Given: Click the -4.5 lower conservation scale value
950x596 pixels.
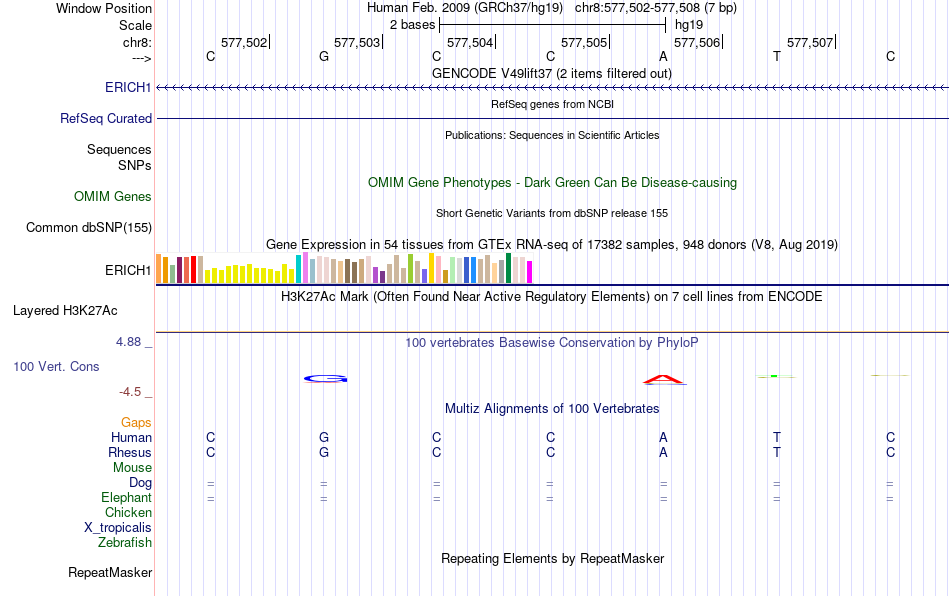Looking at the screenshot, I should 130,392.
